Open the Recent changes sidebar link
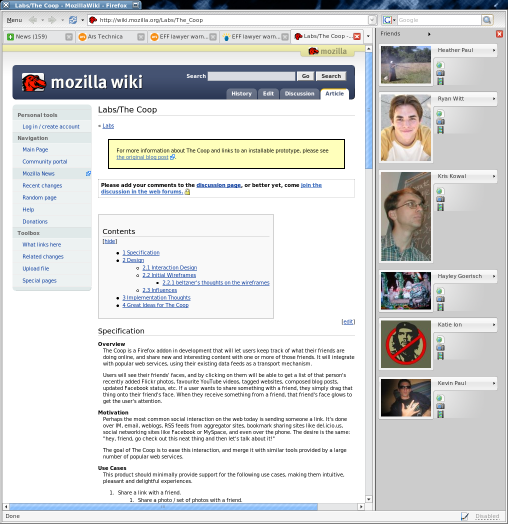508x524 pixels. pyautogui.click(x=42, y=185)
